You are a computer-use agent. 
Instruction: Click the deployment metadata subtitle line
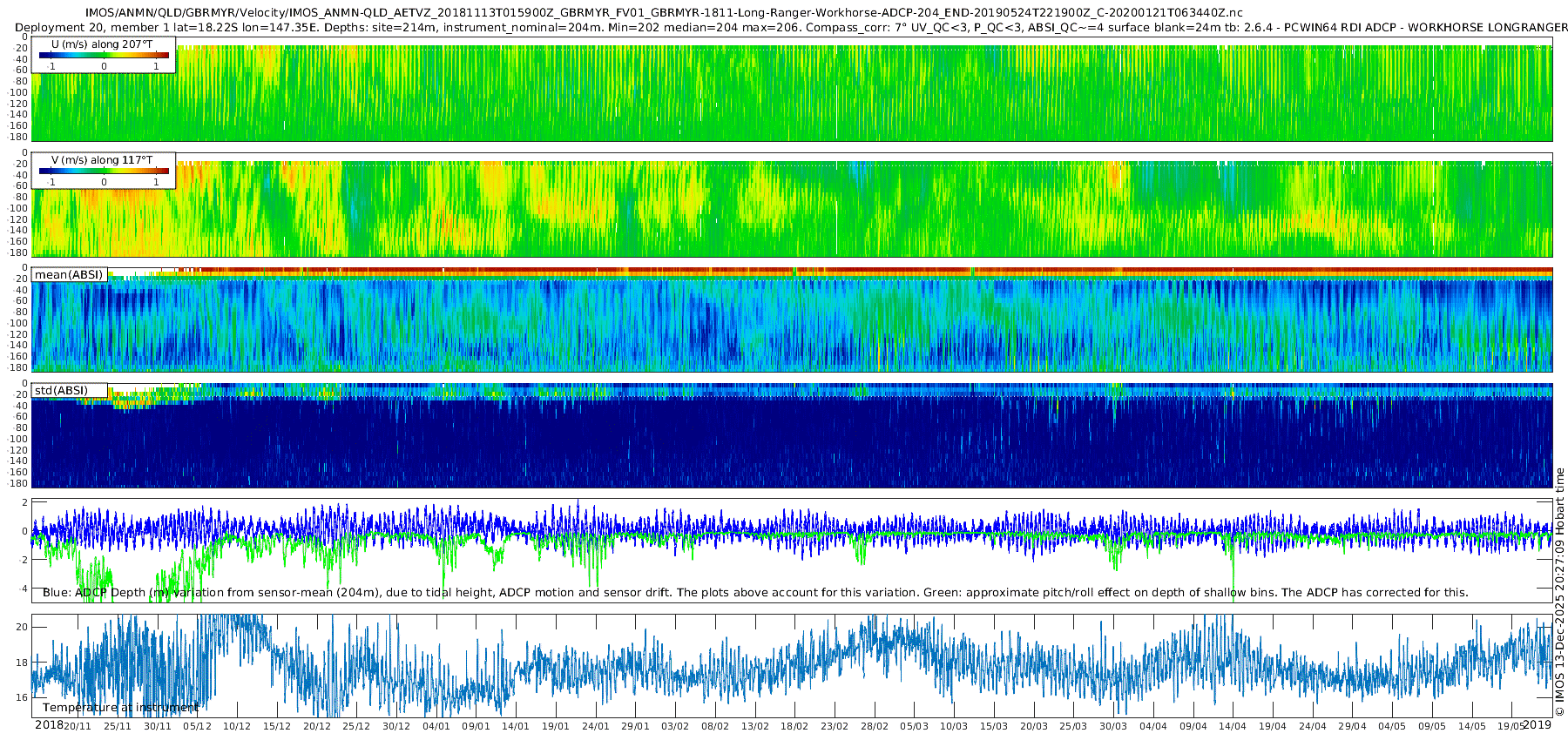(791, 27)
